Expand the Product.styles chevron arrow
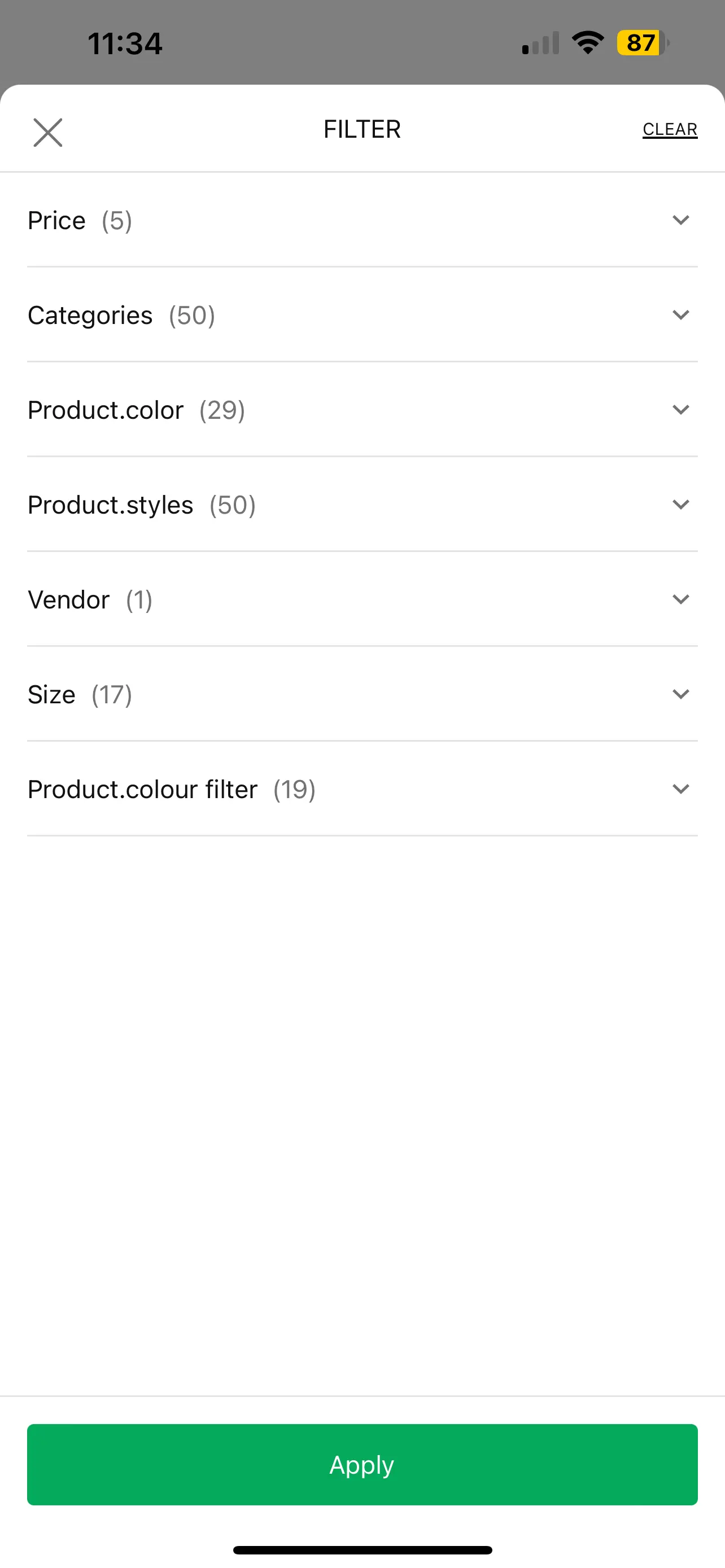Image resolution: width=725 pixels, height=1568 pixels. coord(680,505)
